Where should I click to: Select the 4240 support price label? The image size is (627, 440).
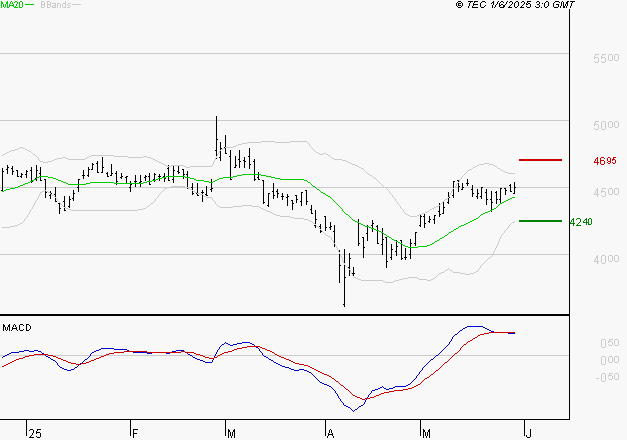pos(581,222)
